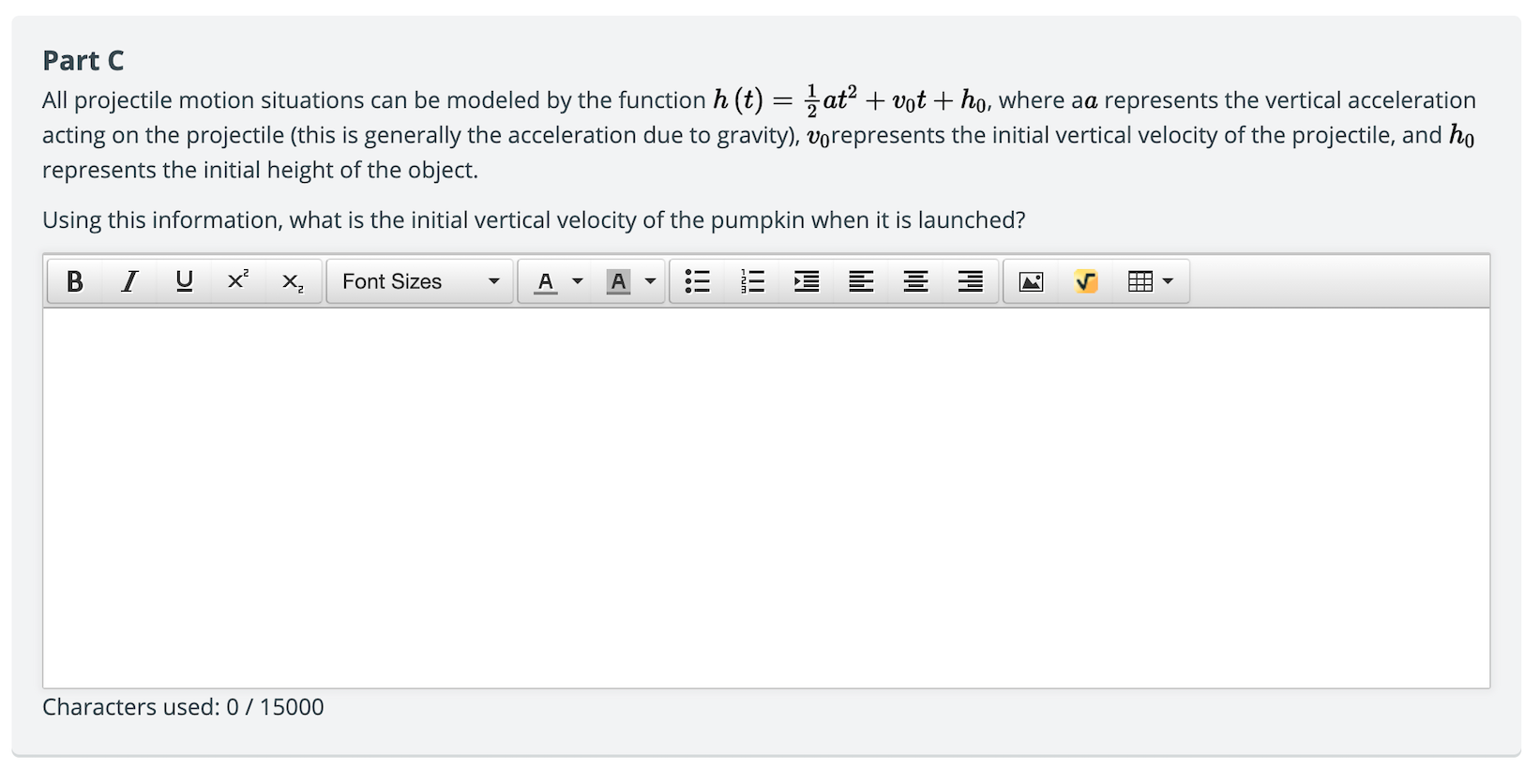Expand the text color picker arrow

pyautogui.click(x=578, y=281)
